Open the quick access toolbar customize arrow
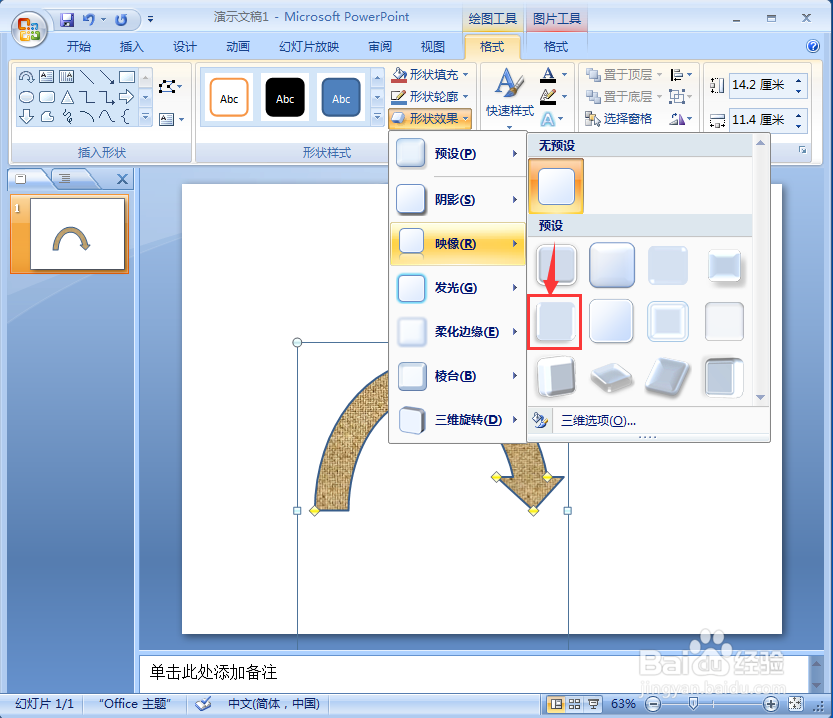 click(x=151, y=20)
